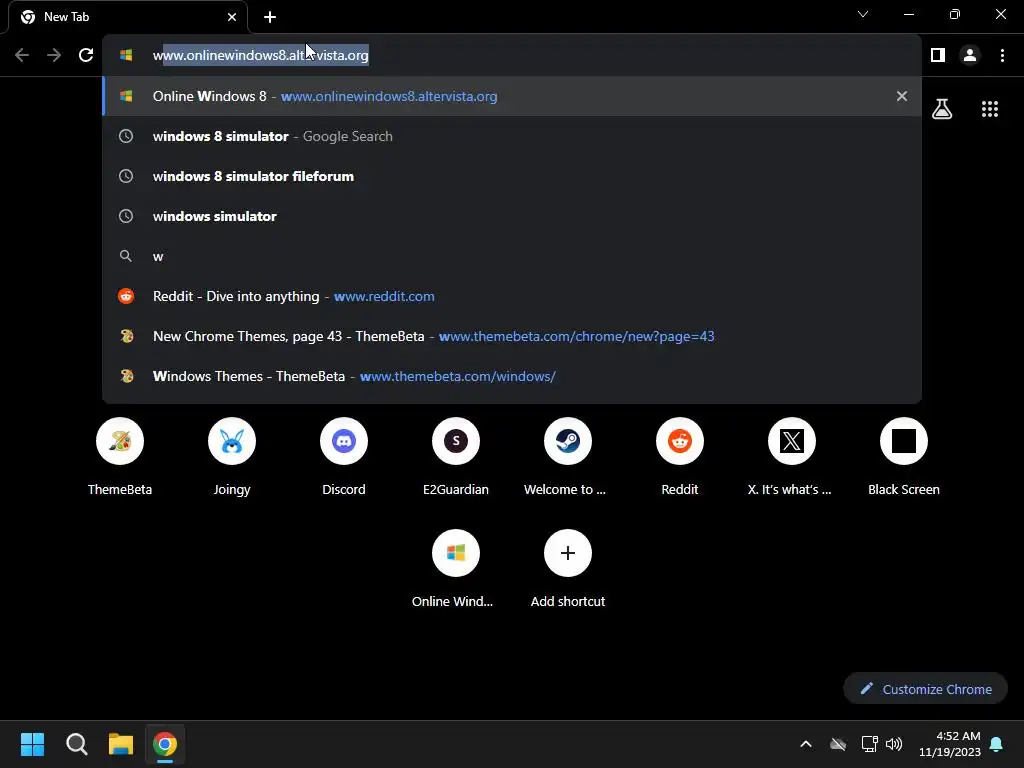Screen dimensions: 1024x768
Task: Open the notifications bell
Action: [x=997, y=744]
